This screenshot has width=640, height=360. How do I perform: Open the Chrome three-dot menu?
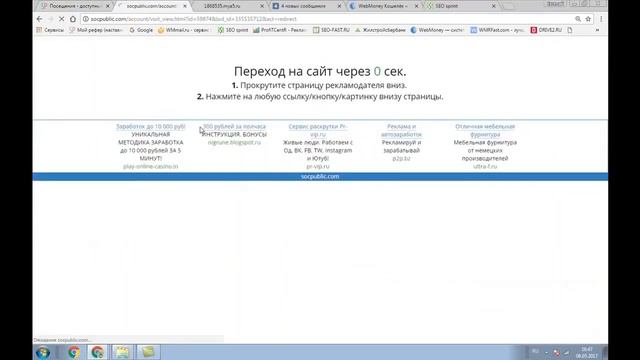tap(601, 19)
